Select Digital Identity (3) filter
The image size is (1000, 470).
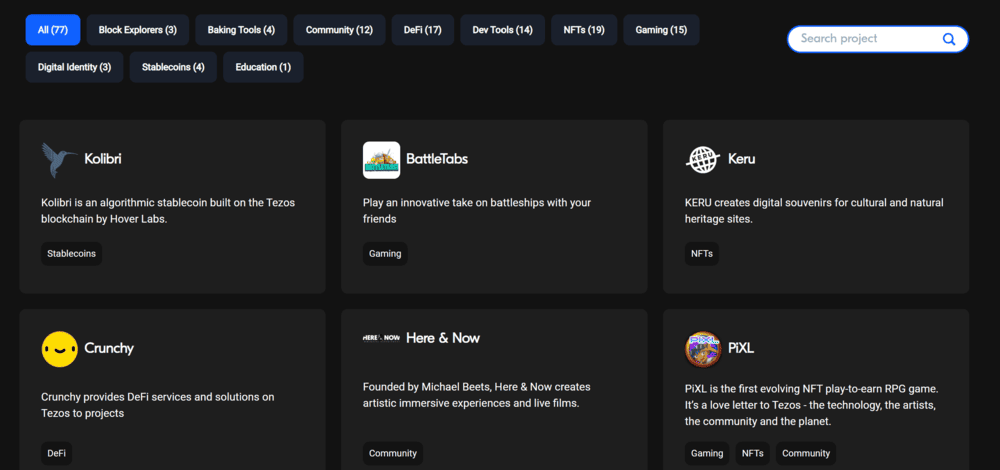[74, 67]
